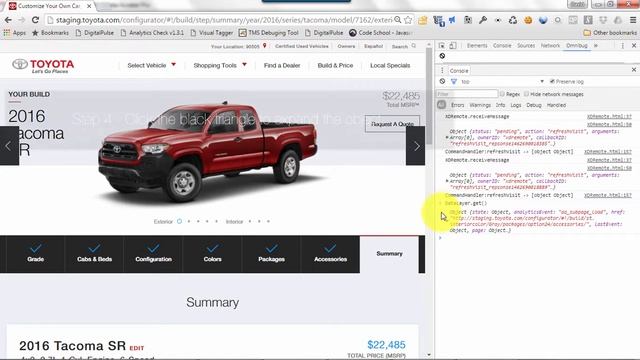Image resolution: width=640 pixels, height=360 pixels.
Task: Filter console to Warnings only
Action: 480,105
